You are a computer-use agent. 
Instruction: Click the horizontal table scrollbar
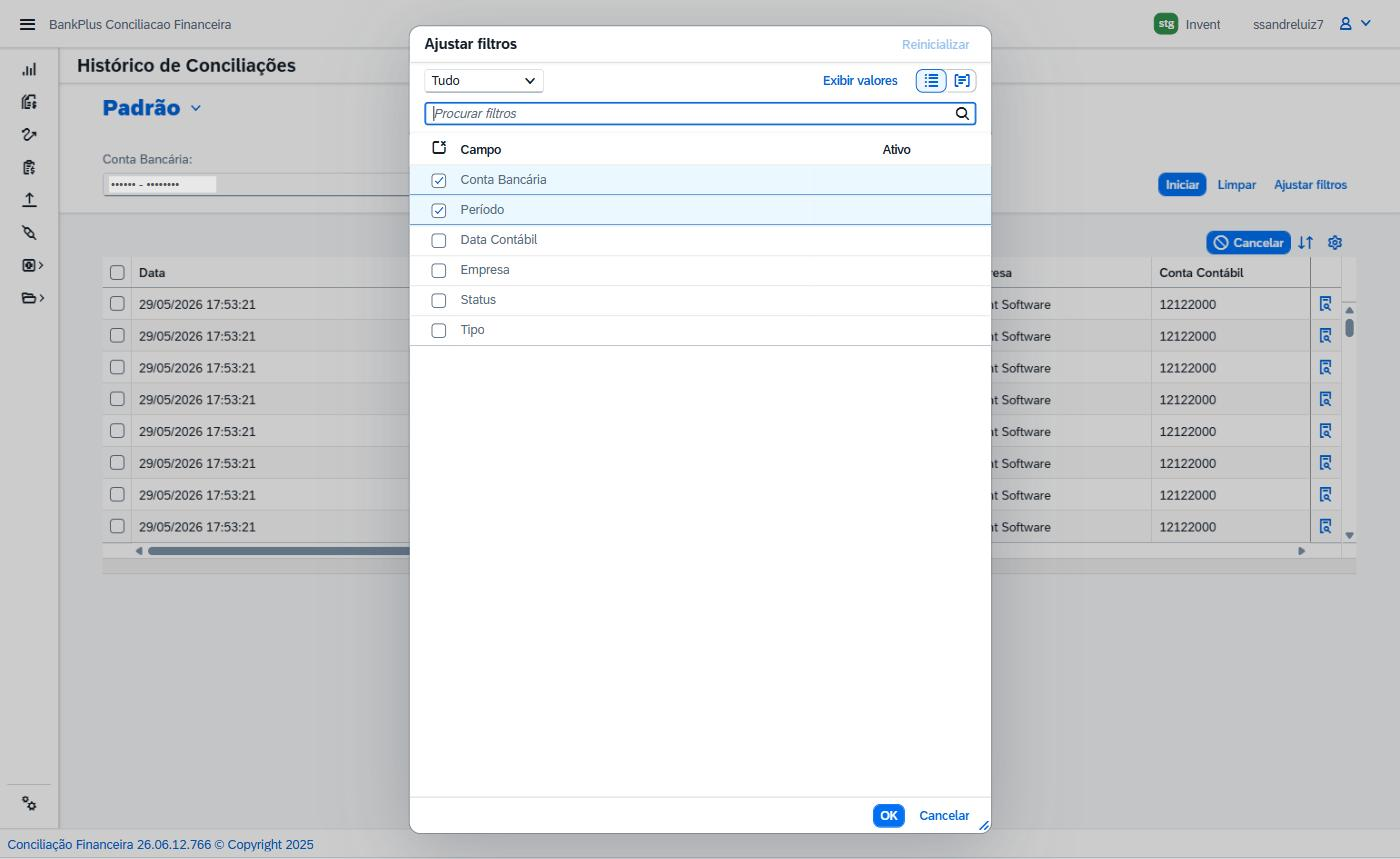279,551
